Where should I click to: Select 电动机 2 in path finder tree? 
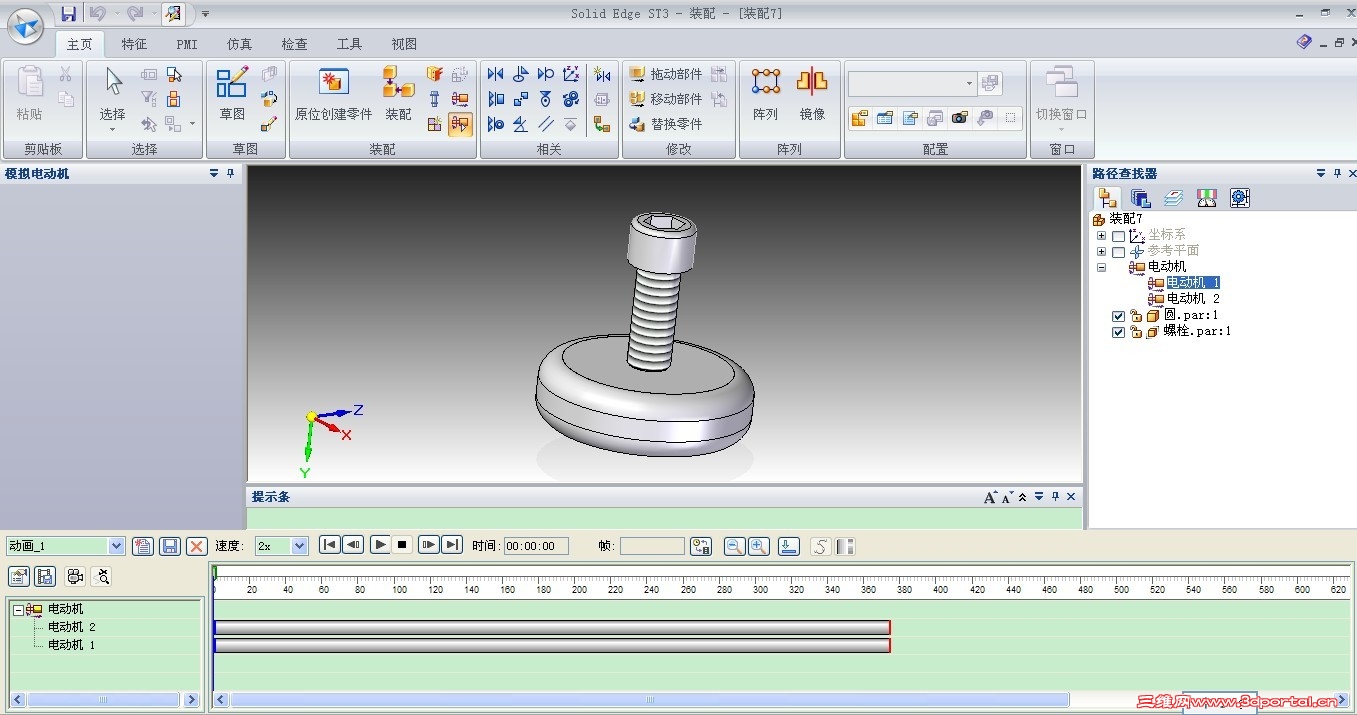[x=1193, y=299]
